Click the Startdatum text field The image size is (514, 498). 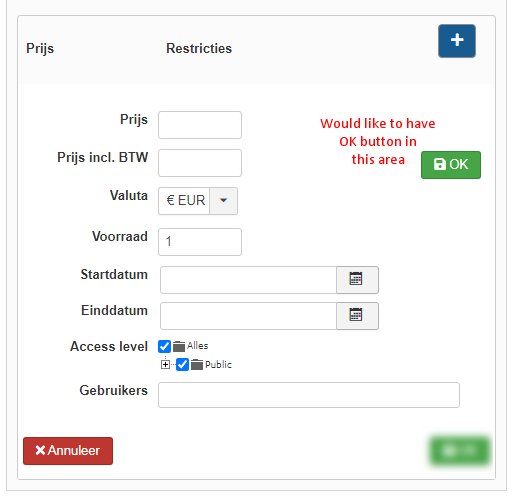point(248,280)
